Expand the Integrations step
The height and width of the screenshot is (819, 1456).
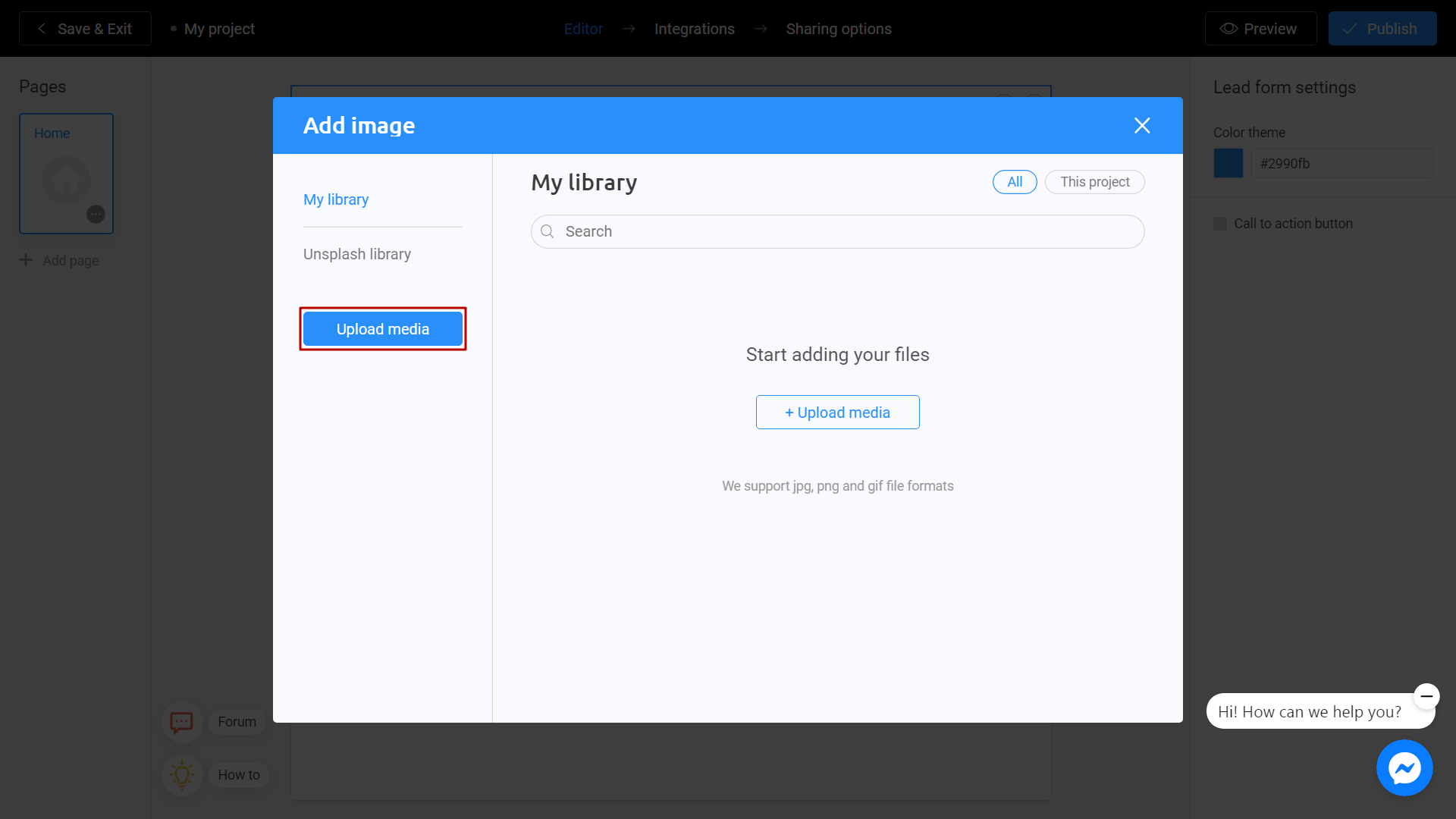(693, 28)
